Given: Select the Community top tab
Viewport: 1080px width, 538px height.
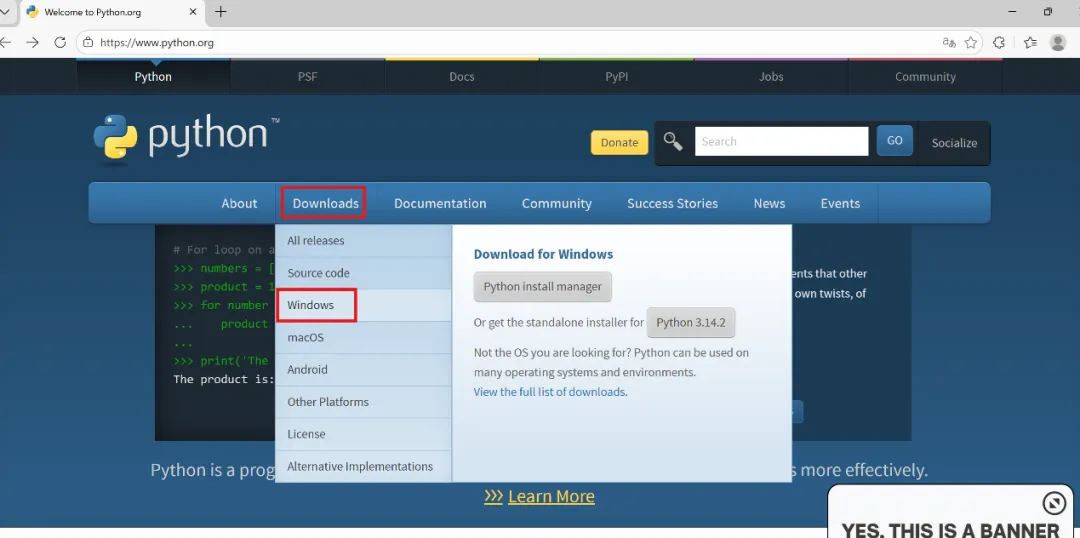Looking at the screenshot, I should (x=925, y=76).
